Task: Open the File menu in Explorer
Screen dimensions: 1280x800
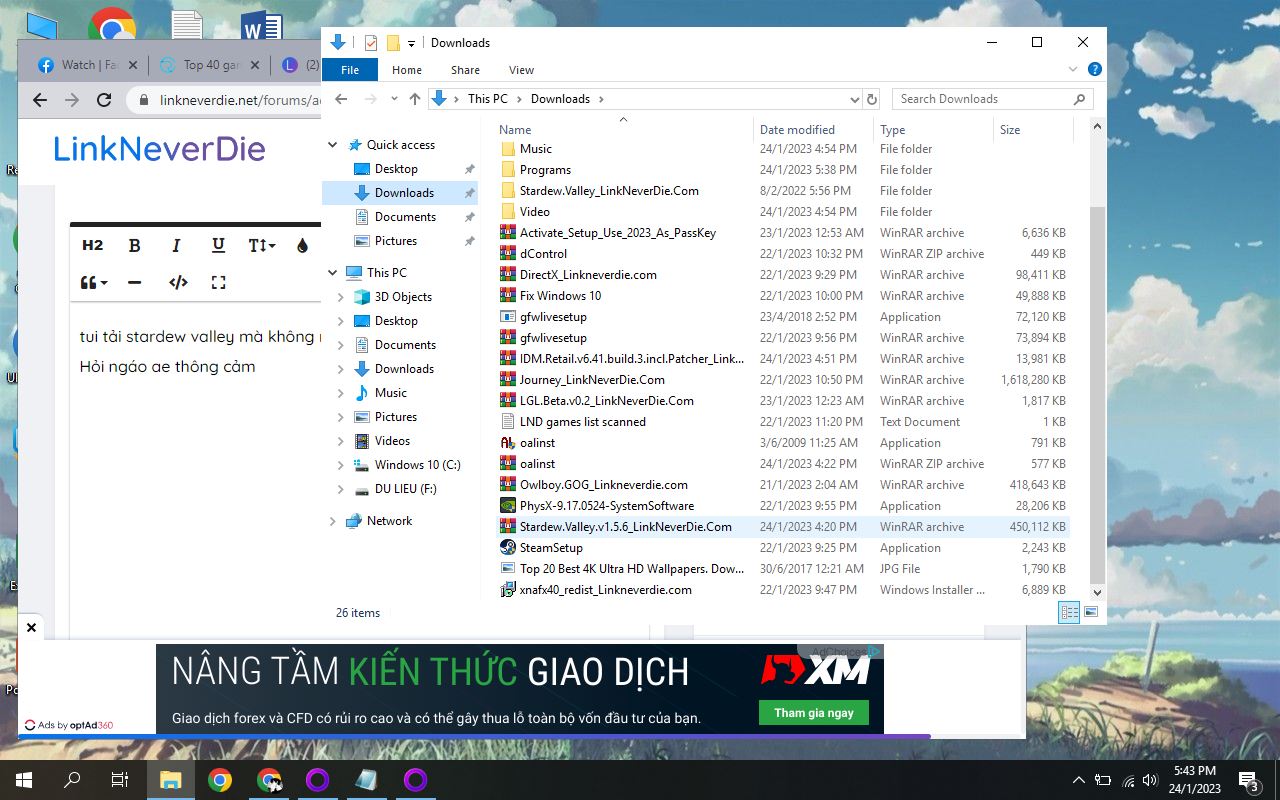Action: point(350,70)
